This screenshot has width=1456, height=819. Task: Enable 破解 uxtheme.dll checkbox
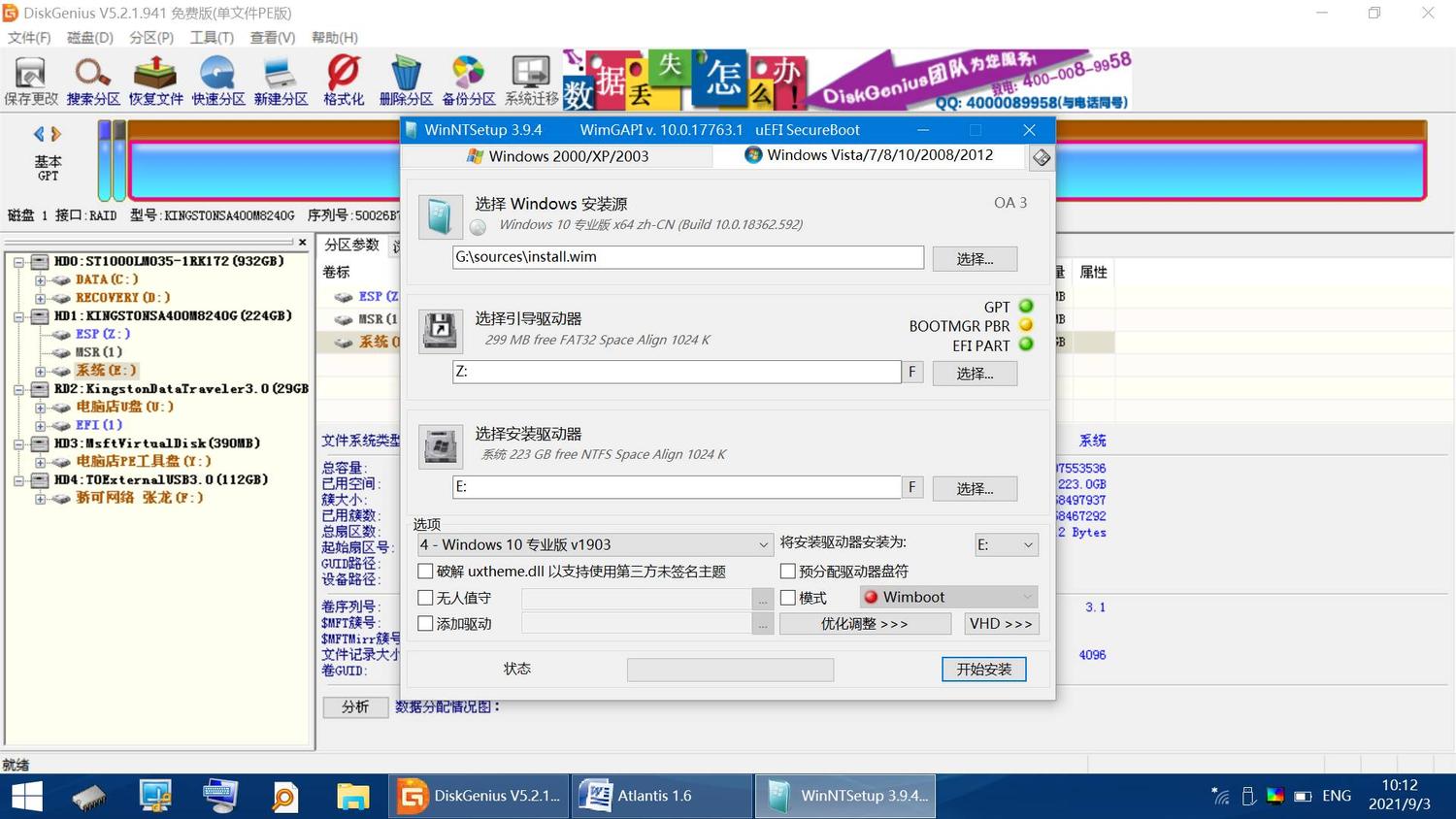coord(425,571)
